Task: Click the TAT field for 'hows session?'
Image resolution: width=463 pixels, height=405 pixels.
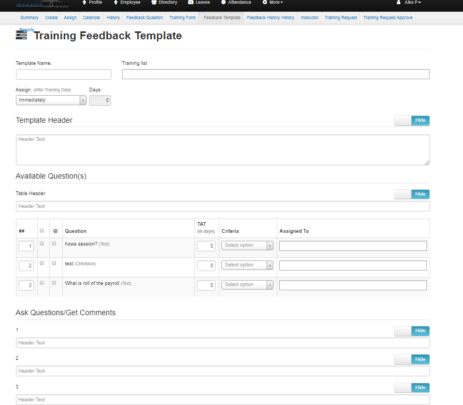Action: pyautogui.click(x=206, y=246)
